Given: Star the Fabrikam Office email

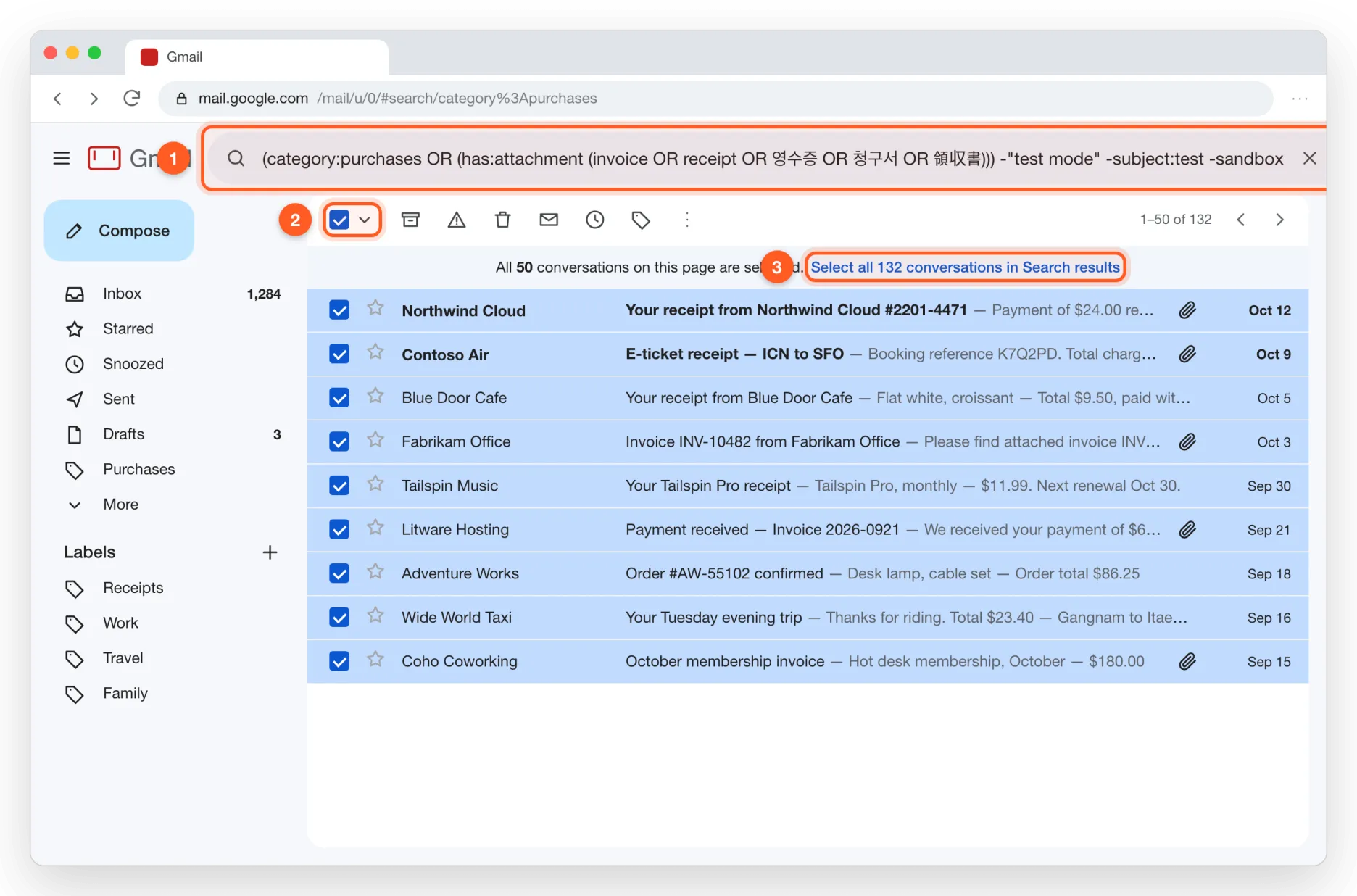Looking at the screenshot, I should coord(375,440).
